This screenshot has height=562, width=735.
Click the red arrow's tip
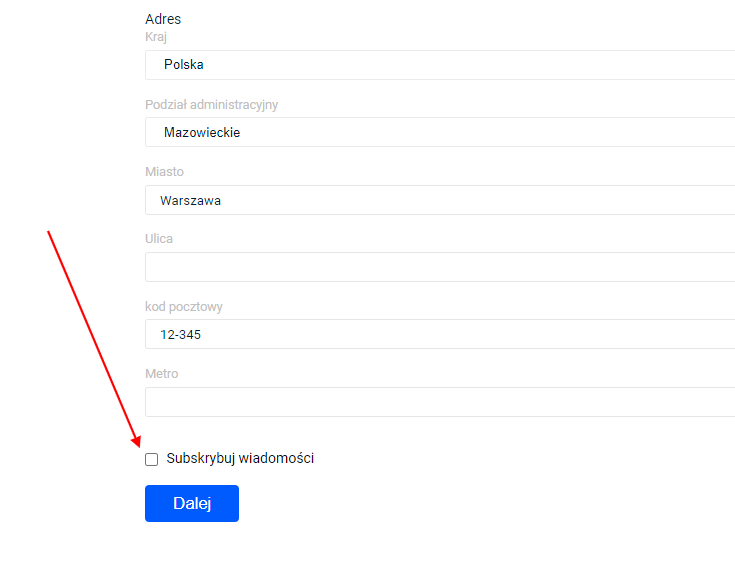[x=139, y=446]
